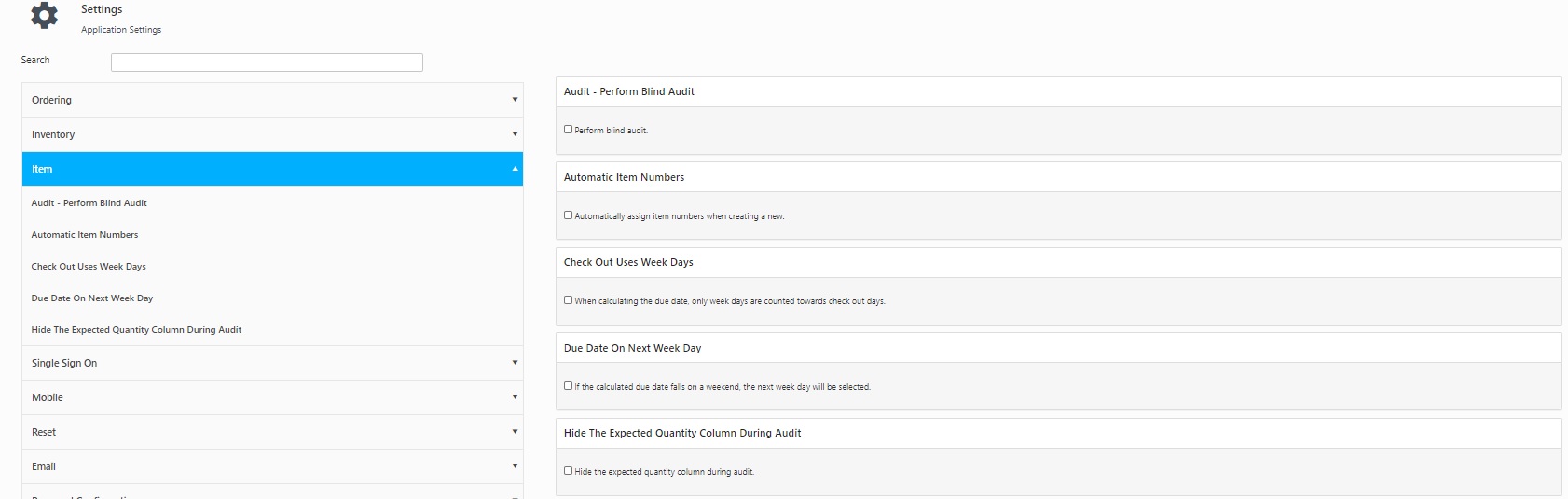
Task: Expand the Inventory section arrow
Action: [x=515, y=134]
